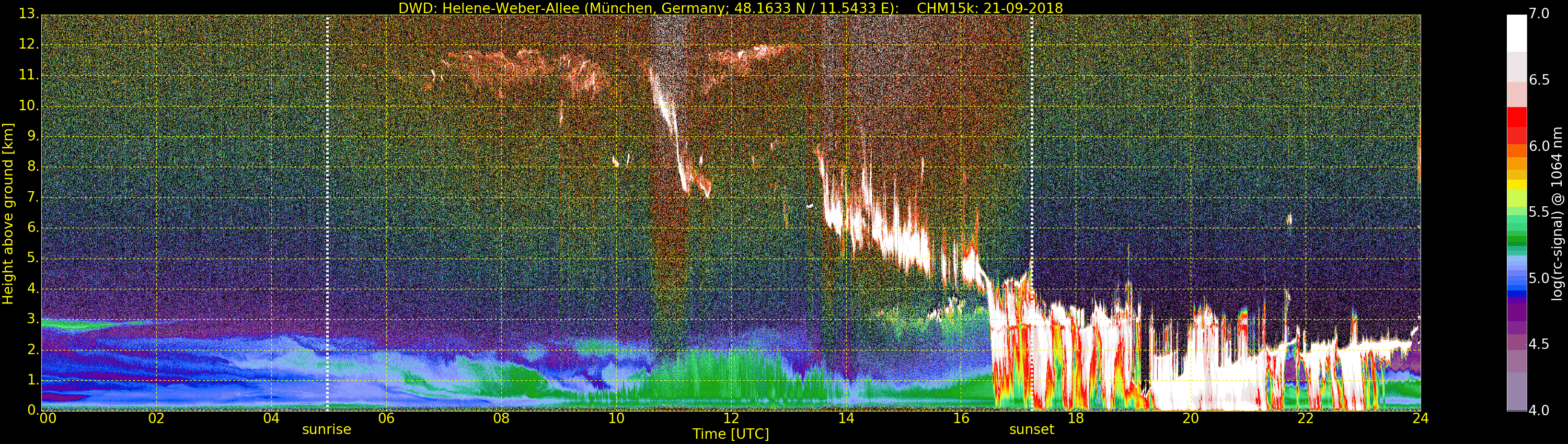Image resolution: width=1568 pixels, height=444 pixels.
Task: Click the height axis tick label 12
Action: tap(28, 44)
